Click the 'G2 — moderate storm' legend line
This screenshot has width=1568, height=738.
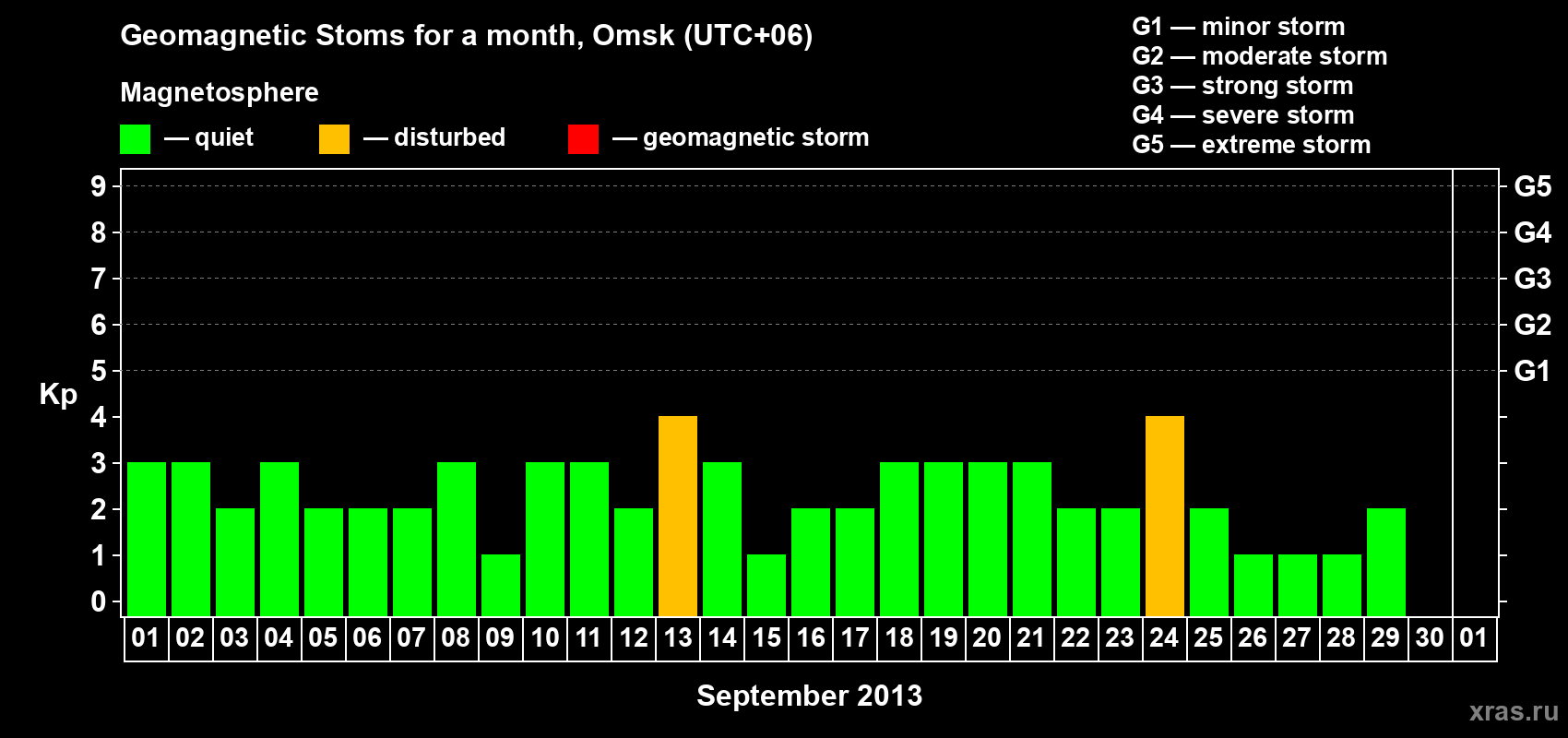coord(1259,56)
